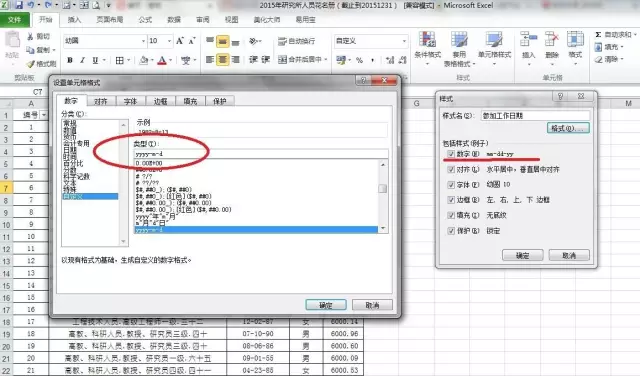
Task: Uncheck the 数字 checkbox in Style dialog
Action: click(x=451, y=154)
